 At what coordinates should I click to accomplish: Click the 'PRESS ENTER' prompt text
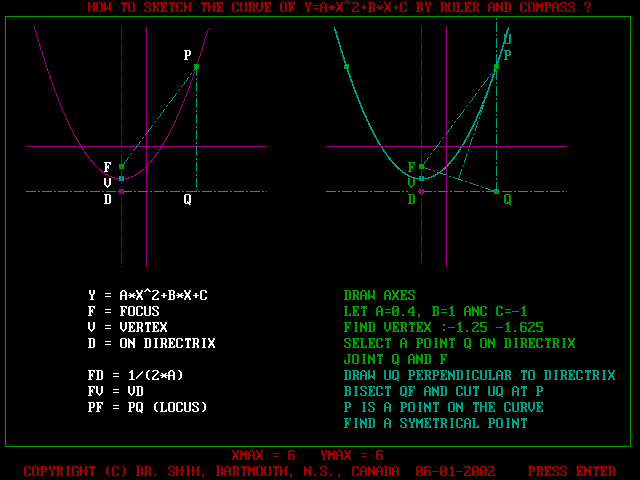(571, 471)
